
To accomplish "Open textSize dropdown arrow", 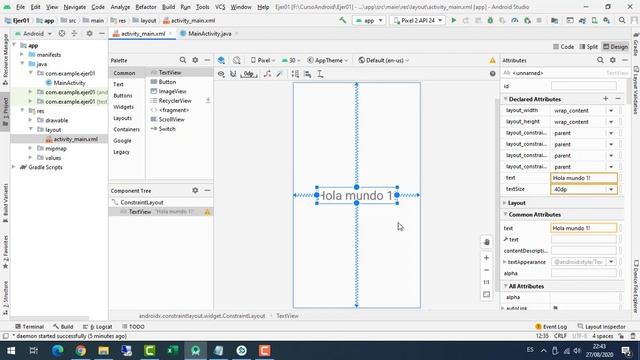I will [x=611, y=189].
